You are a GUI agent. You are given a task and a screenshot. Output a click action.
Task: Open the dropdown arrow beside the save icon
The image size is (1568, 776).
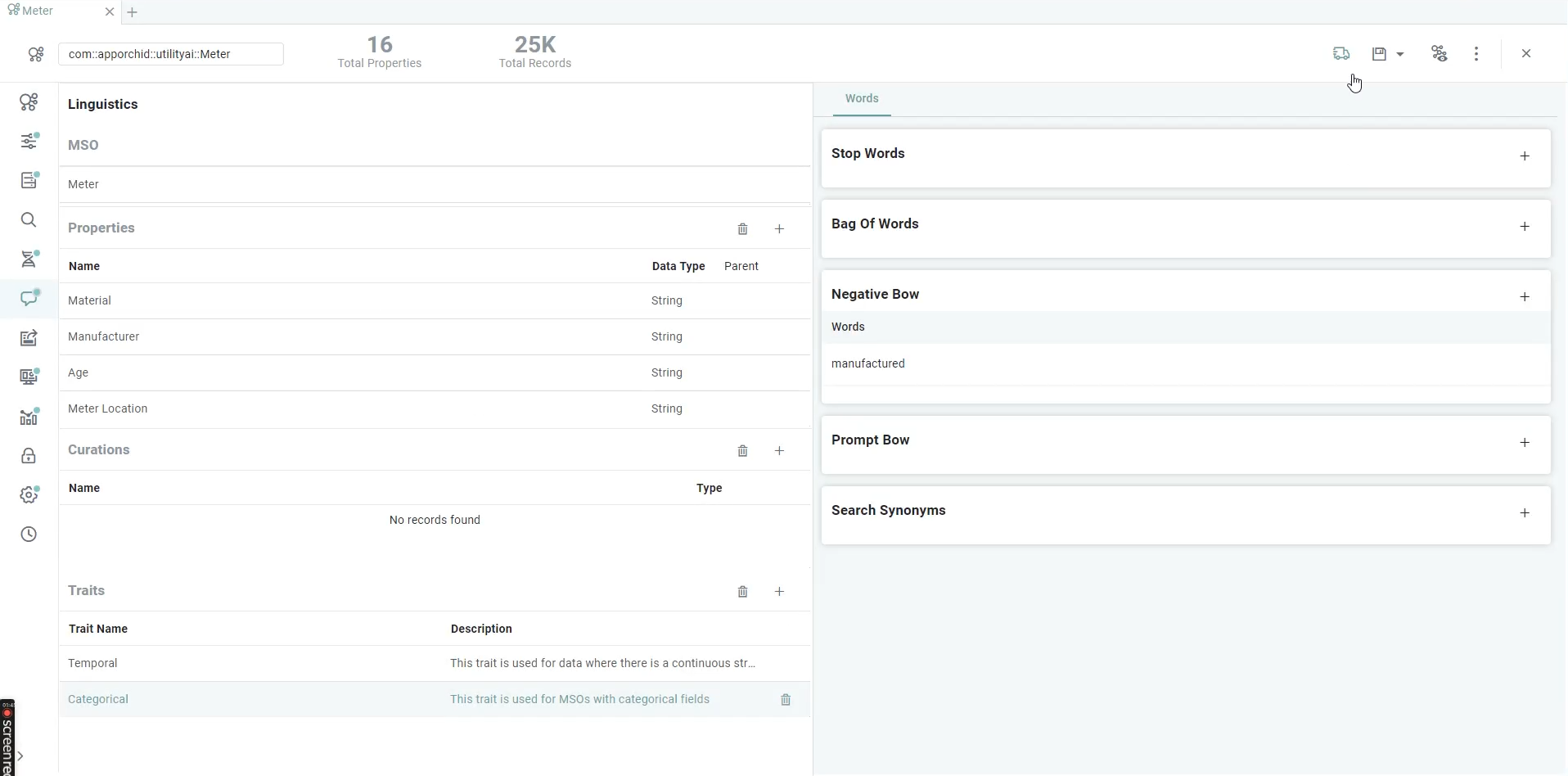pyautogui.click(x=1401, y=54)
